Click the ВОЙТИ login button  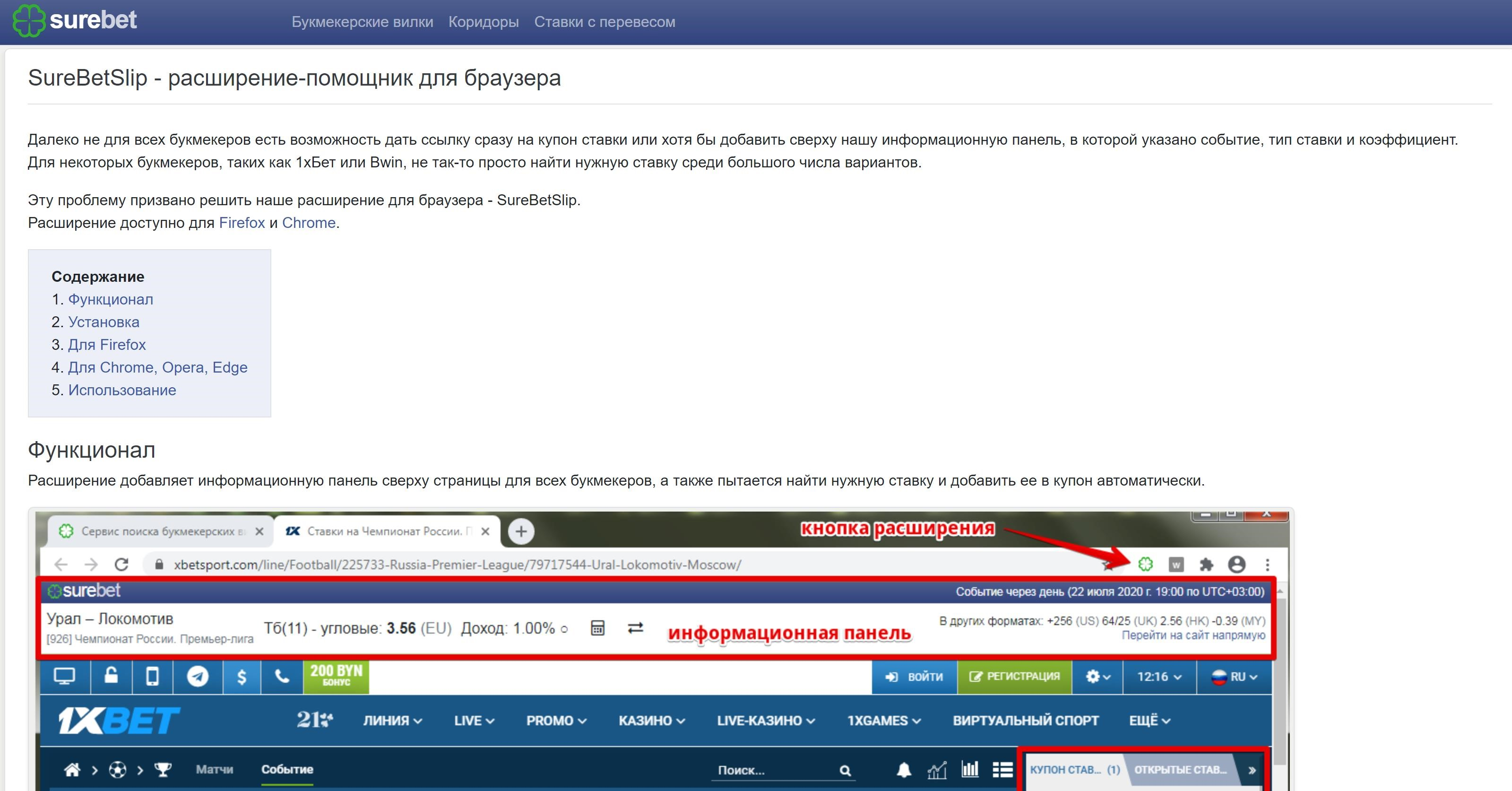(x=915, y=677)
